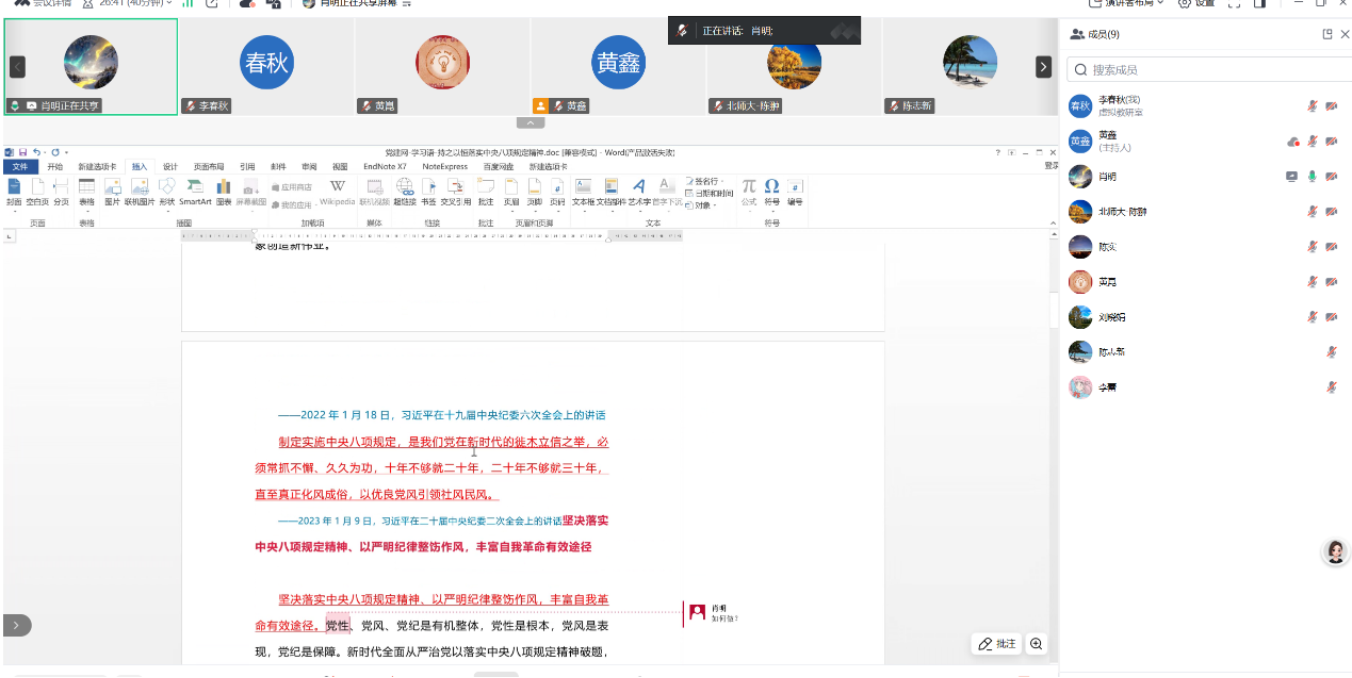Viewport: 1352px width, 678px height.
Task: Open the 文件 tab in Word
Action: (x=20, y=167)
